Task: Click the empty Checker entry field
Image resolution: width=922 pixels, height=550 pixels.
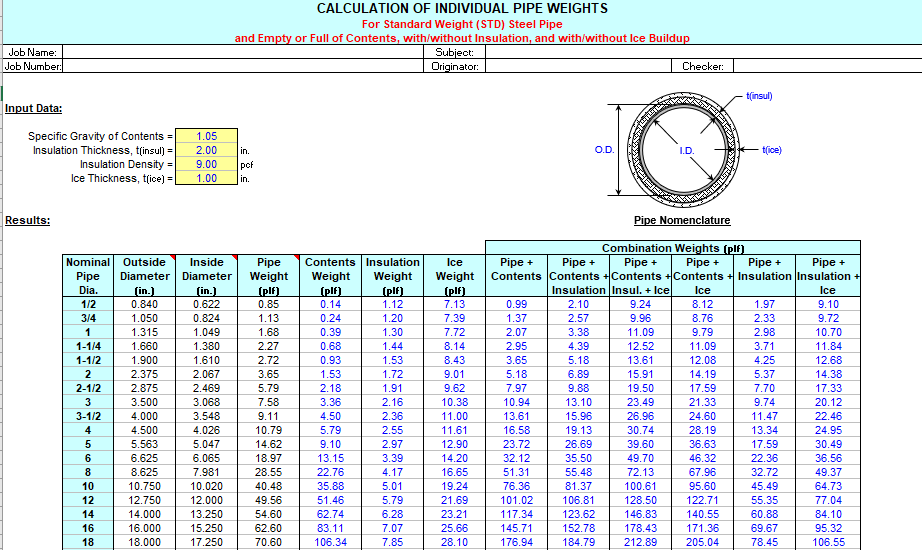Action: 827,66
